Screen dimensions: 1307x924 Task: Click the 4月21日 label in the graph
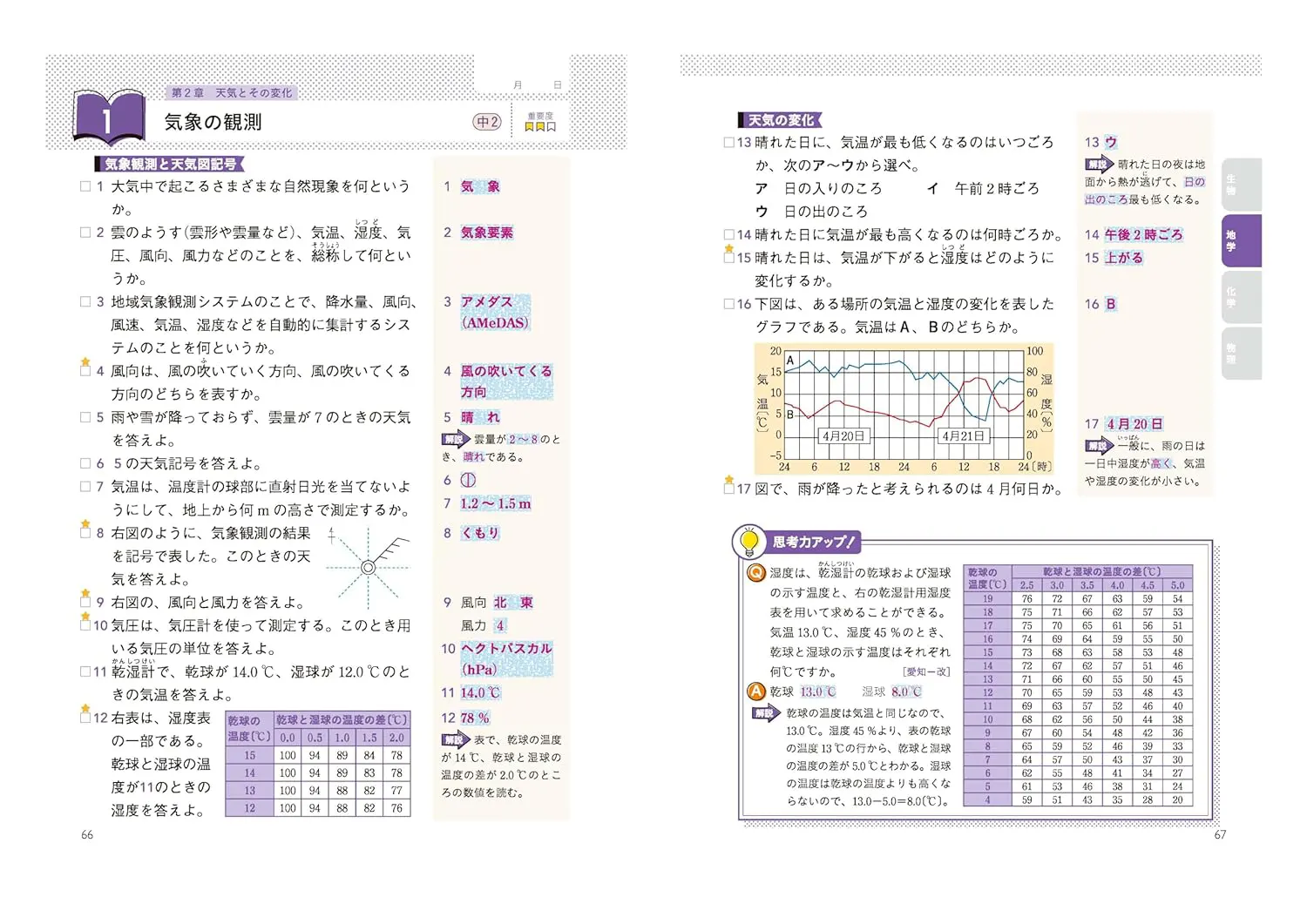click(963, 435)
